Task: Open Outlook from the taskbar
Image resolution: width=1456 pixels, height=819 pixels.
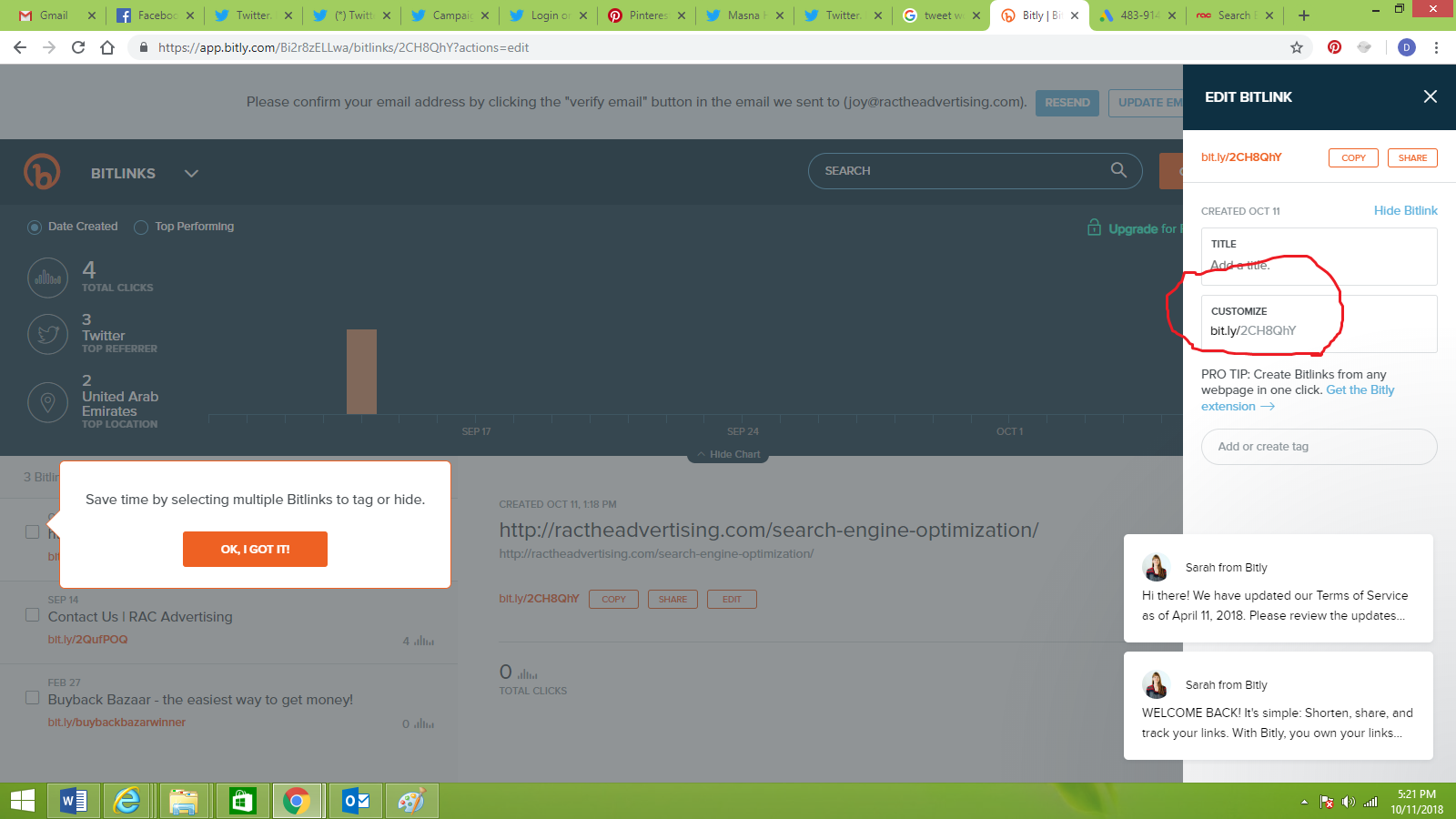Action: click(x=356, y=801)
